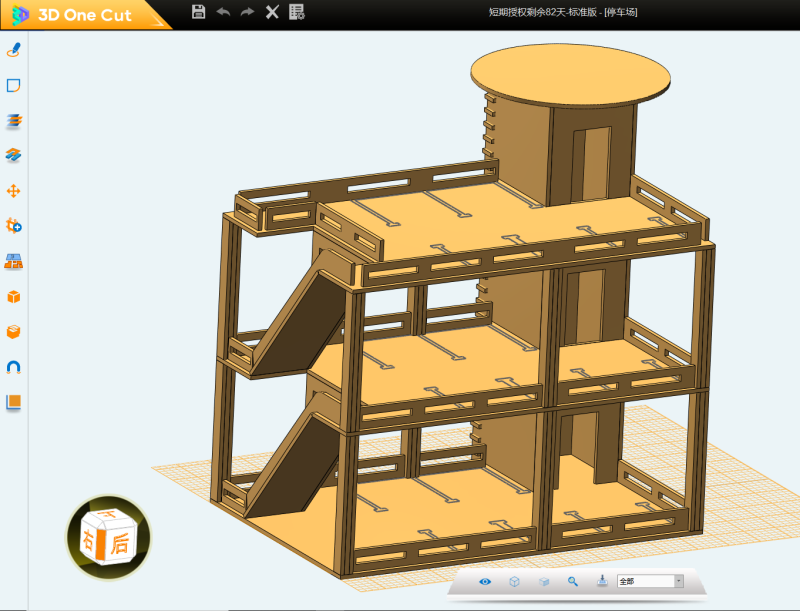800x611 pixels.
Task: Open the settings list icon in top toolbar
Action: click(x=296, y=12)
